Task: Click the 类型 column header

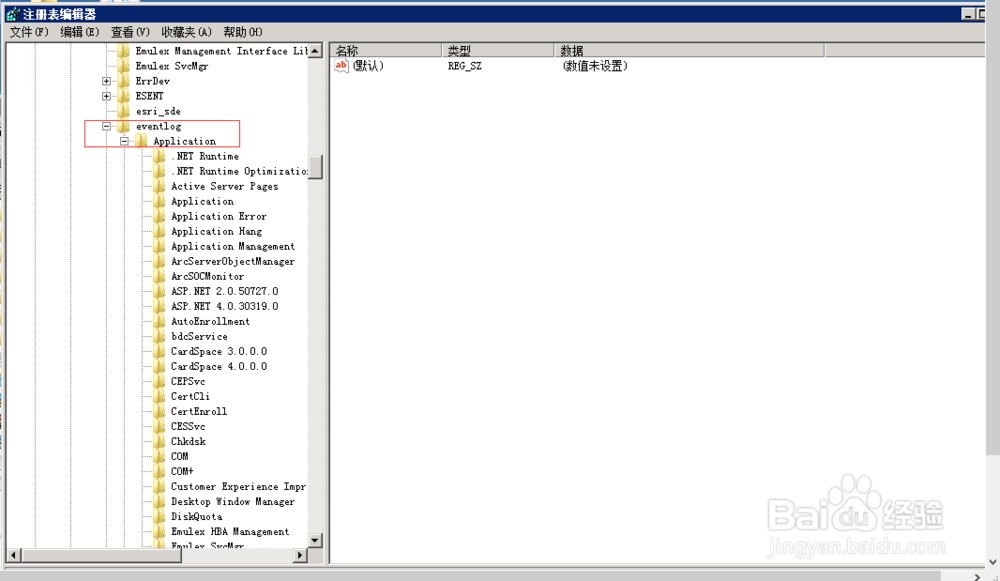Action: coord(470,49)
